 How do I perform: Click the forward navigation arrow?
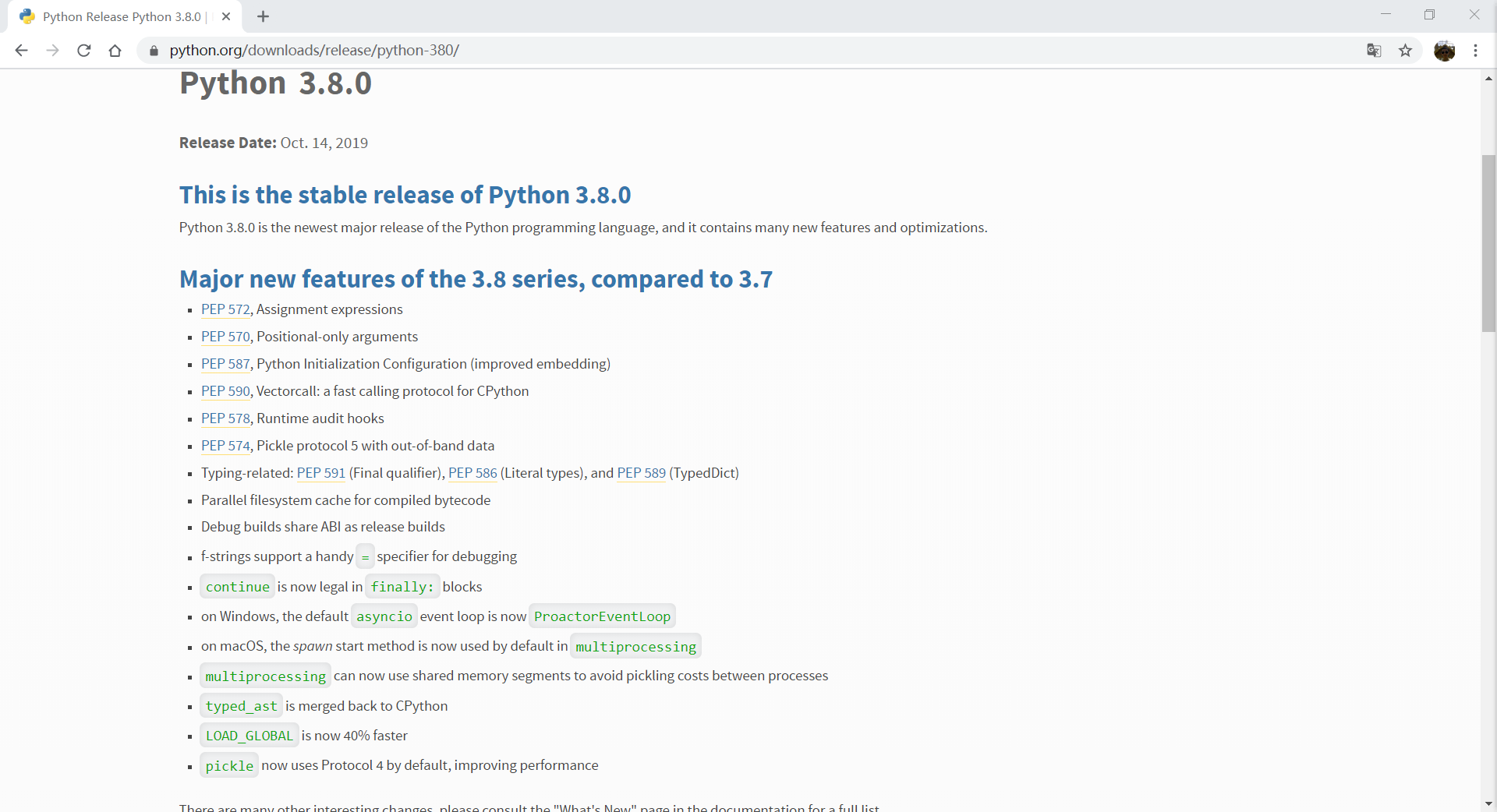[x=52, y=50]
